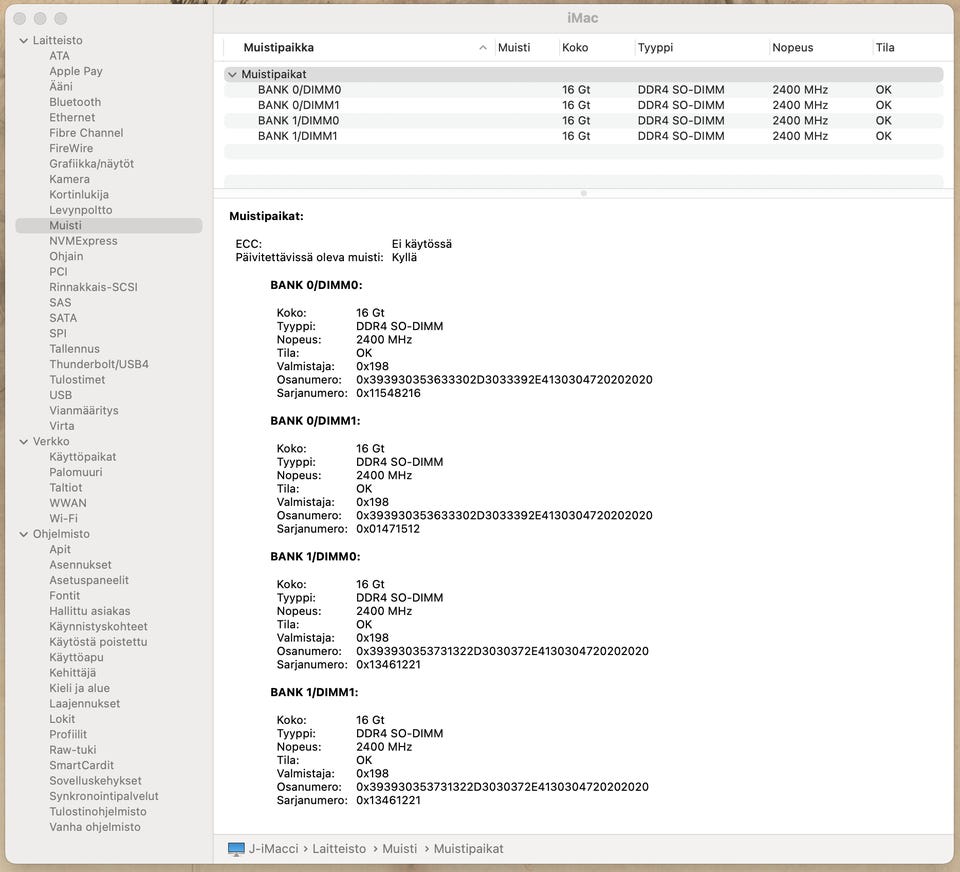Select the BANK 0/DIMM0 table row
The image size is (960, 872).
tap(583, 90)
